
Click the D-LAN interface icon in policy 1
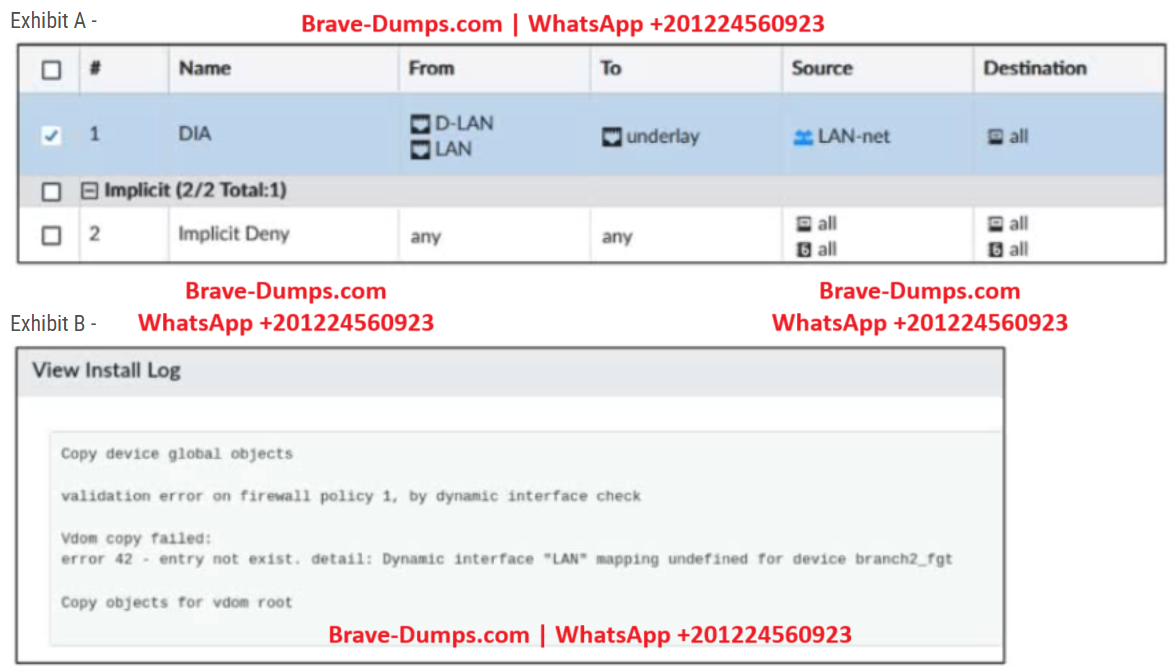421,124
